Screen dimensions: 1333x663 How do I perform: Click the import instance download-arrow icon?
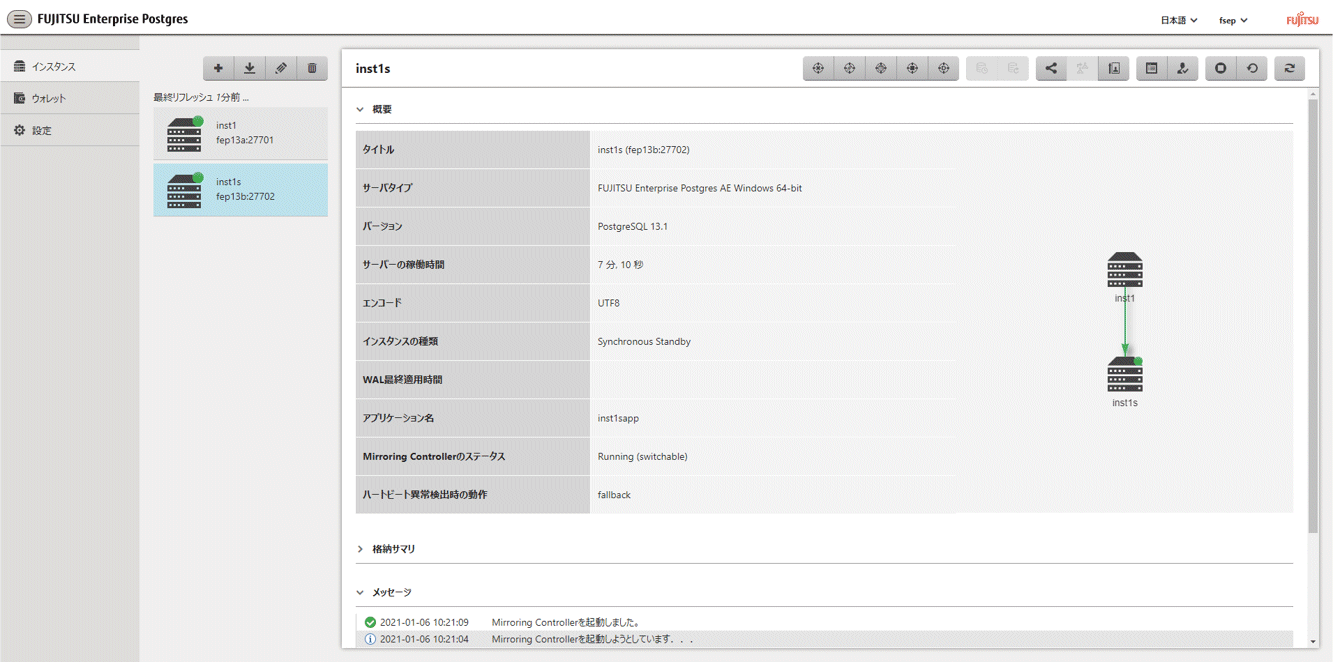coord(250,68)
